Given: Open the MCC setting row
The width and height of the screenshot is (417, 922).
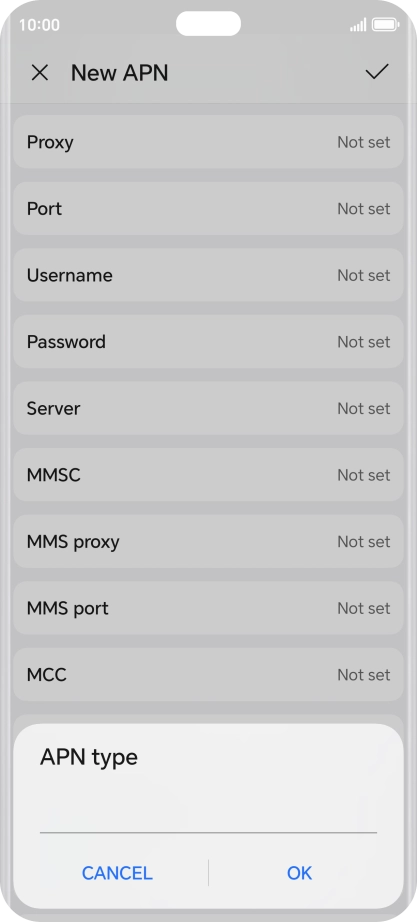Looking at the screenshot, I should (x=208, y=674).
